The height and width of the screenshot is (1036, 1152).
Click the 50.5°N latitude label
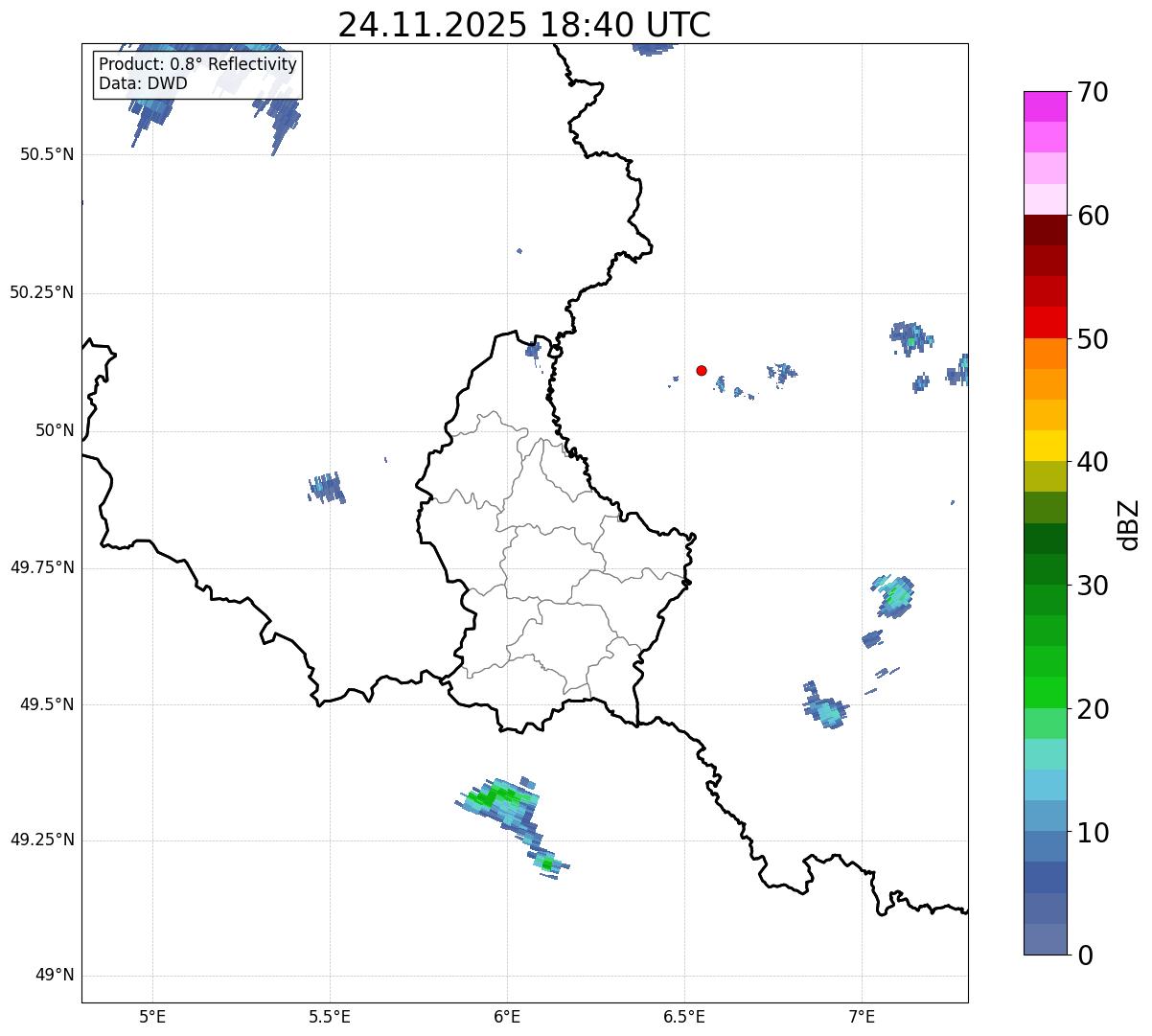point(47,154)
